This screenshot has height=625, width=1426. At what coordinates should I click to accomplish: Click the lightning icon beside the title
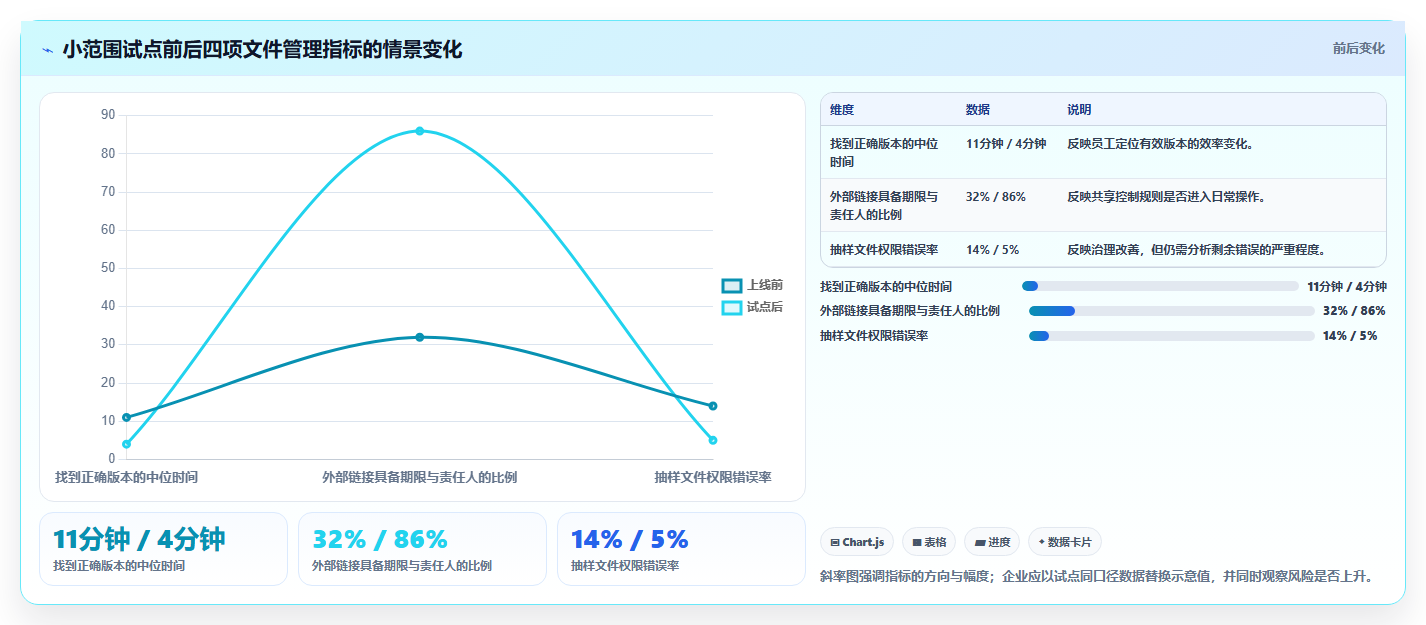[47, 50]
